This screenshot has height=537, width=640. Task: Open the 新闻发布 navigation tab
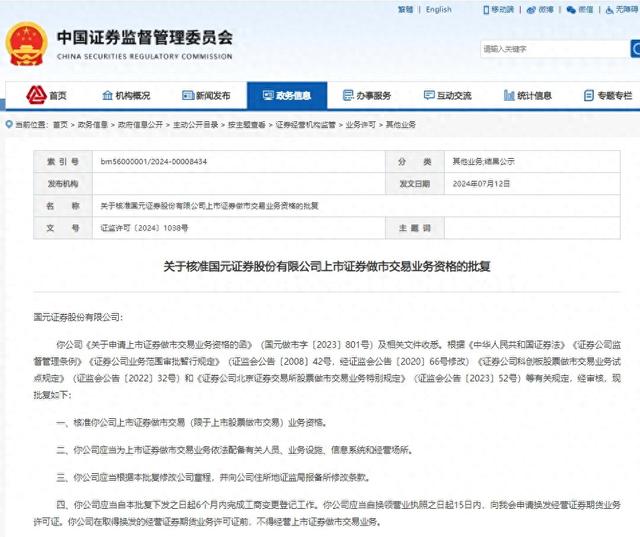click(x=206, y=95)
